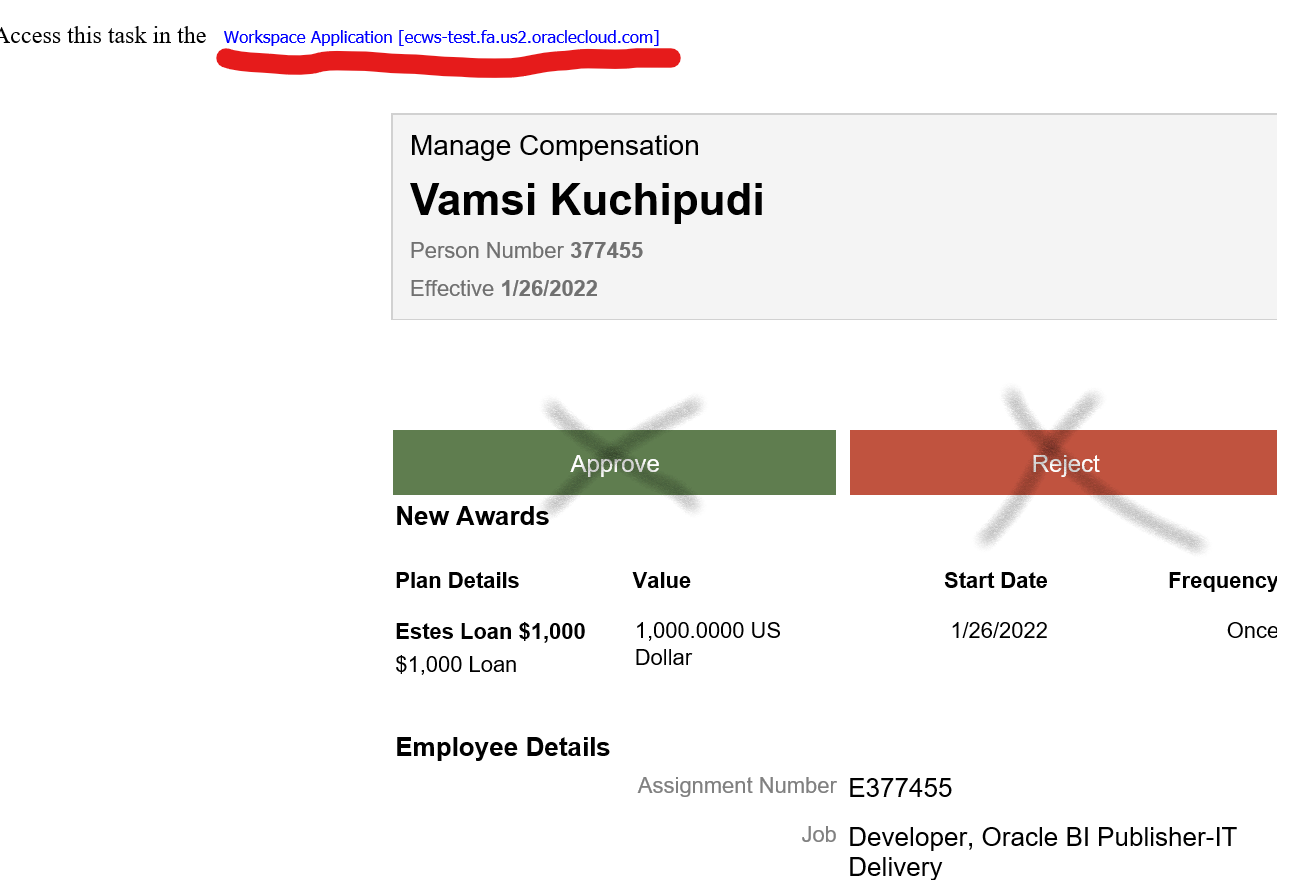This screenshot has width=1300, height=883.
Task: Select Person Number 377455
Action: tap(526, 250)
